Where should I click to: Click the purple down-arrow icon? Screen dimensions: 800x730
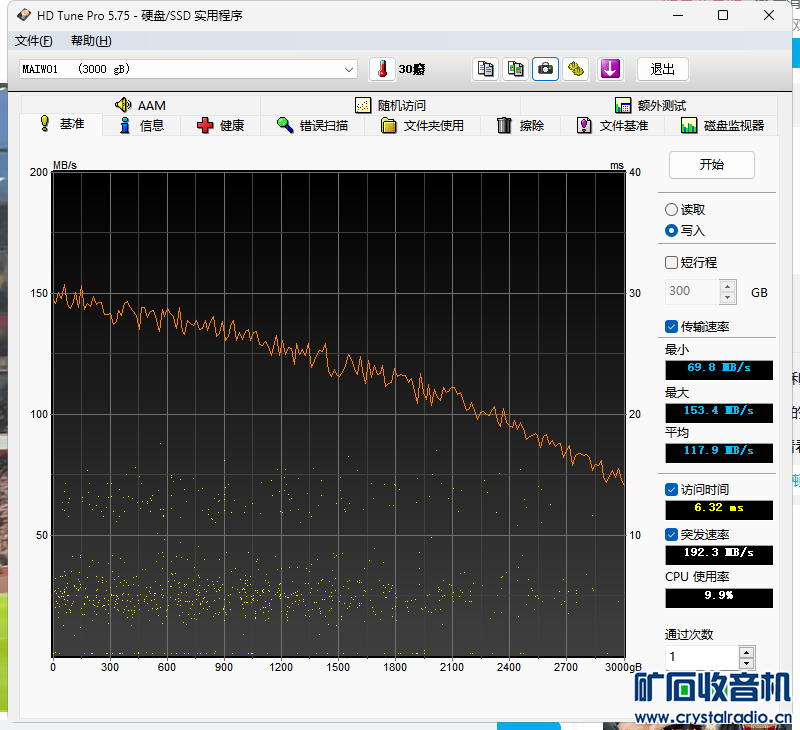[x=610, y=69]
